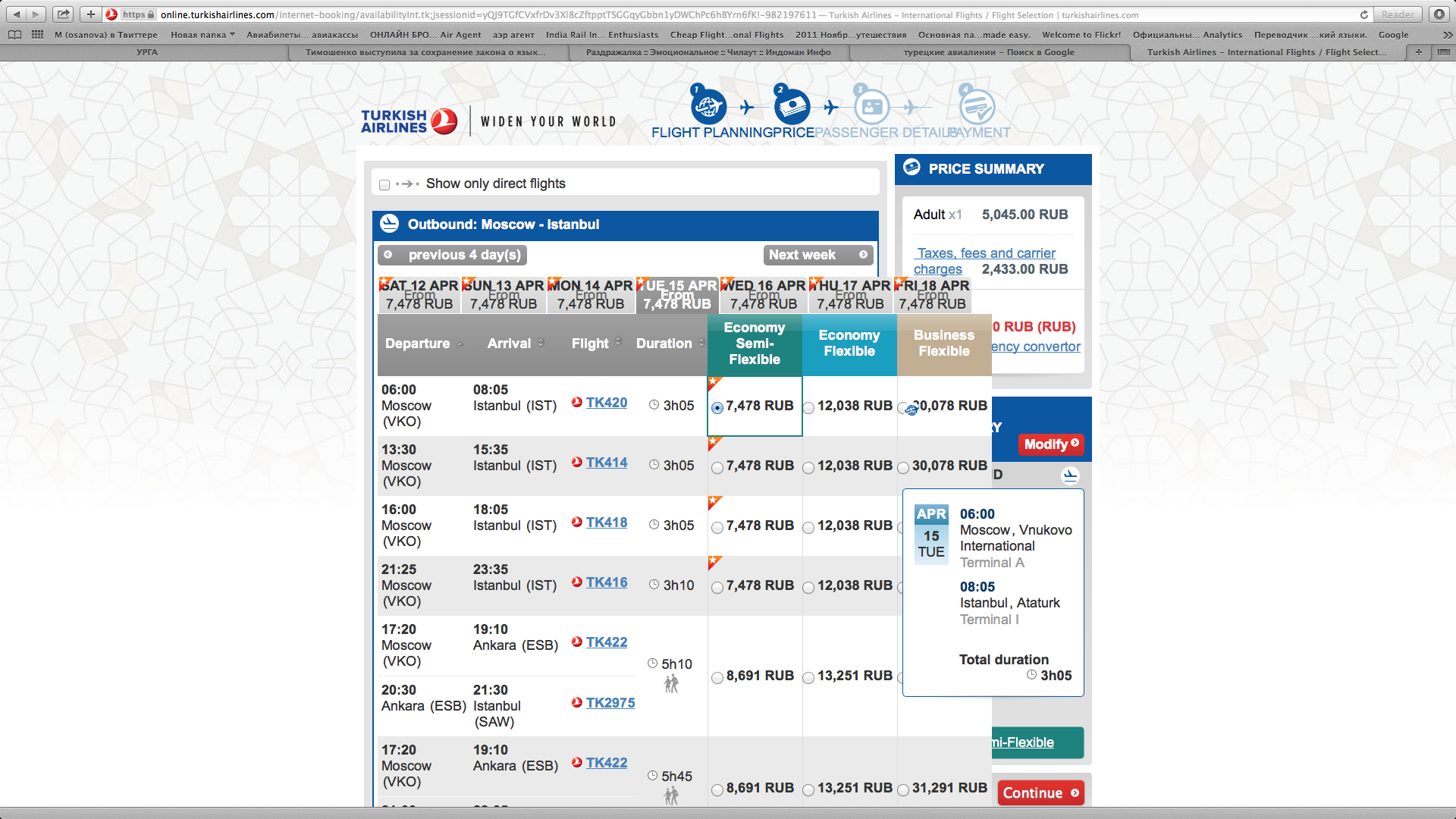Select WED 16 APR date tab
Screen dimensions: 1456x819
point(763,294)
